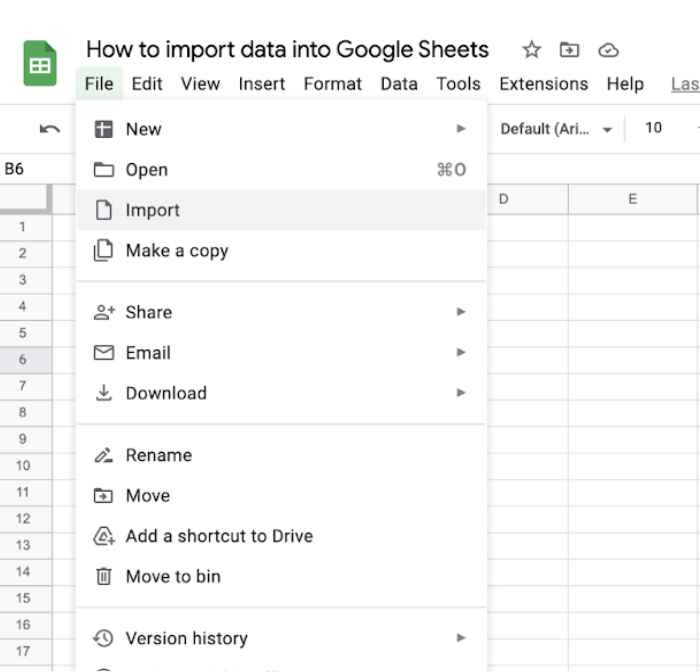Open the Format menu
The image size is (700, 672).
coord(333,83)
